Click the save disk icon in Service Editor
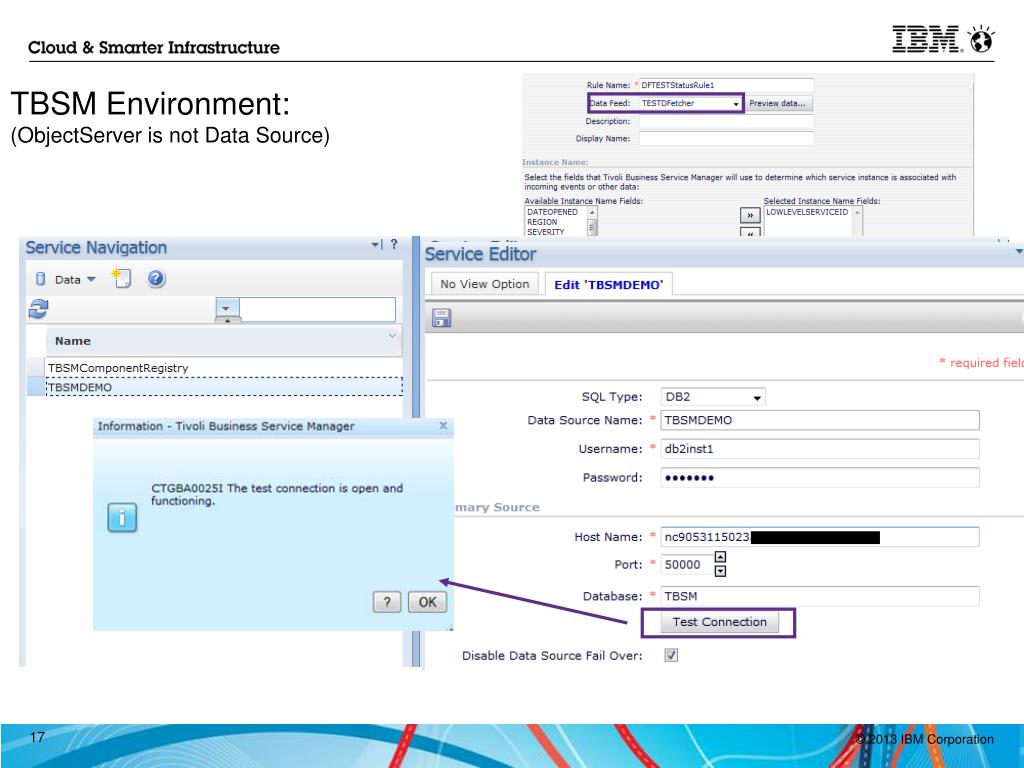 tap(441, 318)
